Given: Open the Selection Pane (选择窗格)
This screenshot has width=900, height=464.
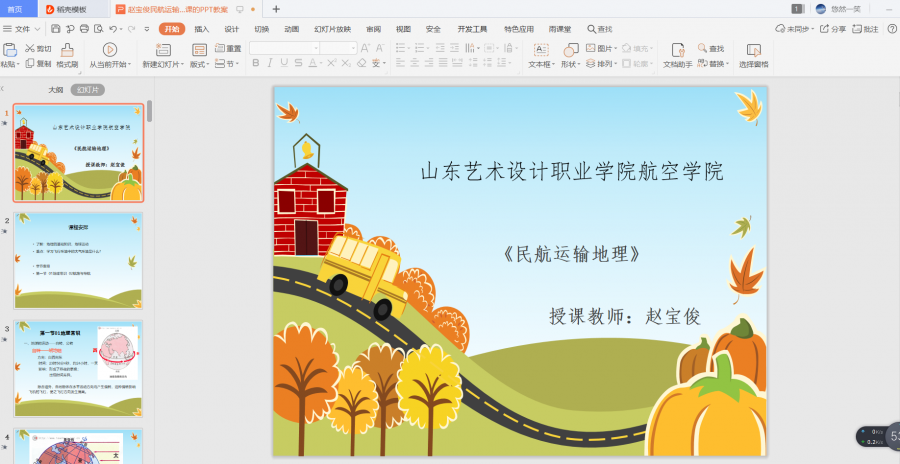Looking at the screenshot, I should (x=754, y=56).
